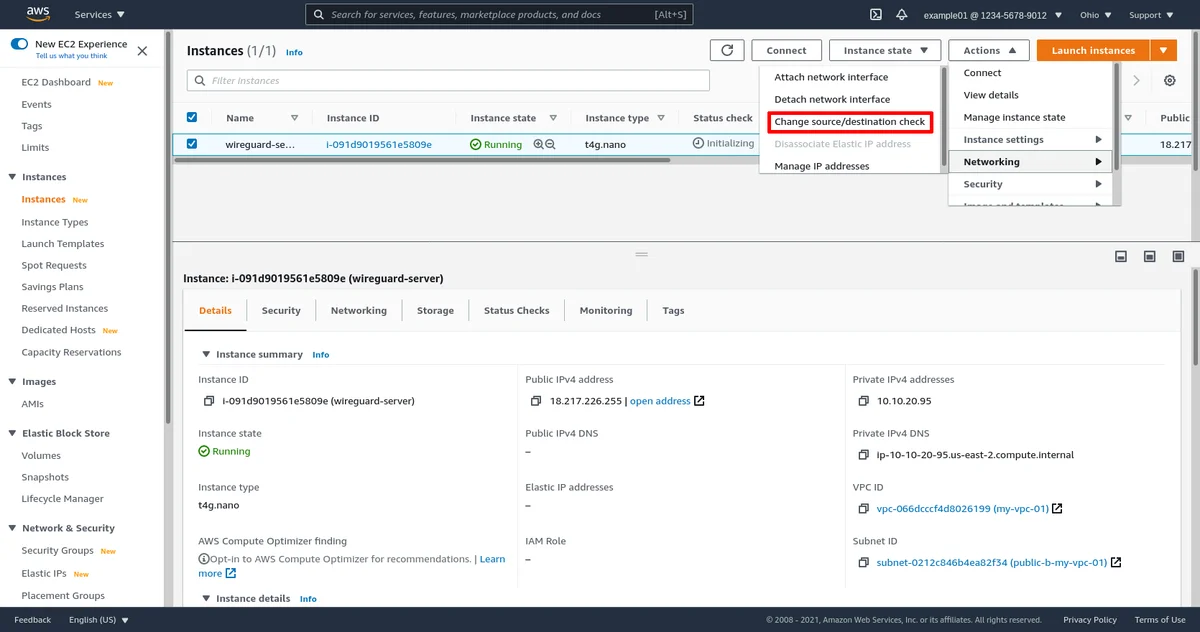
Task: Open the notifications bell icon
Action: [902, 15]
